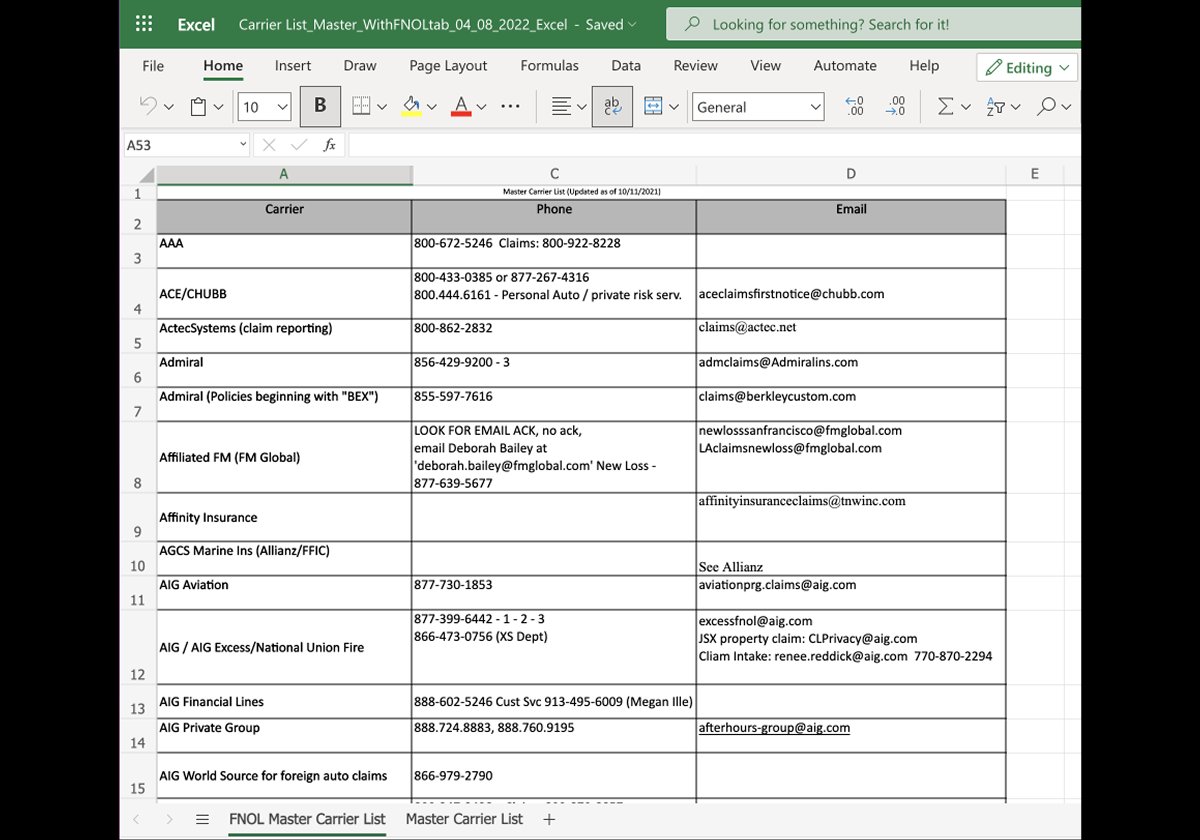The height and width of the screenshot is (840, 1200).
Task: Click the search box field
Action: [x=873, y=24]
